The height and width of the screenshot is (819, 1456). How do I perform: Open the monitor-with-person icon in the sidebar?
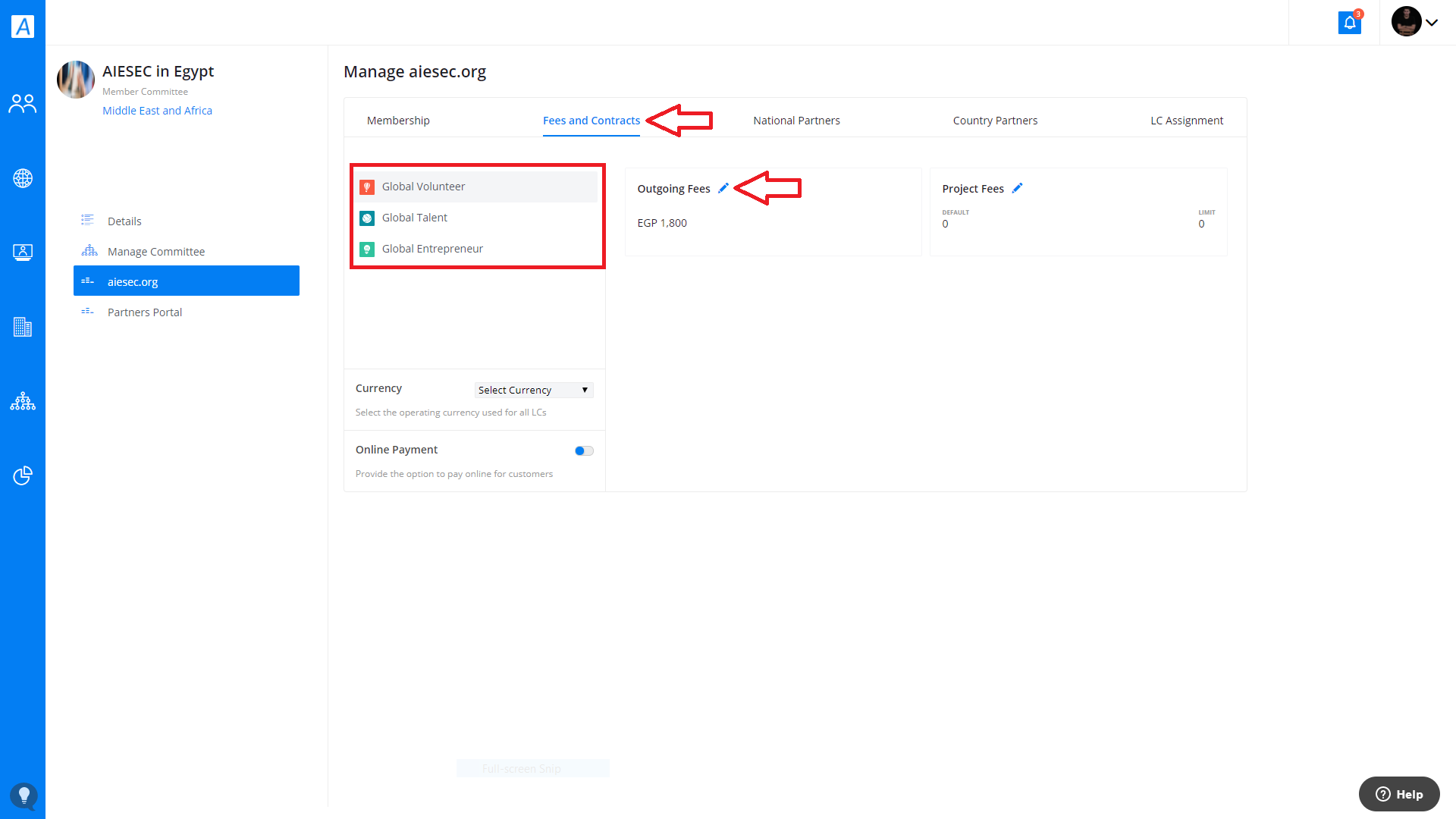[x=23, y=253]
